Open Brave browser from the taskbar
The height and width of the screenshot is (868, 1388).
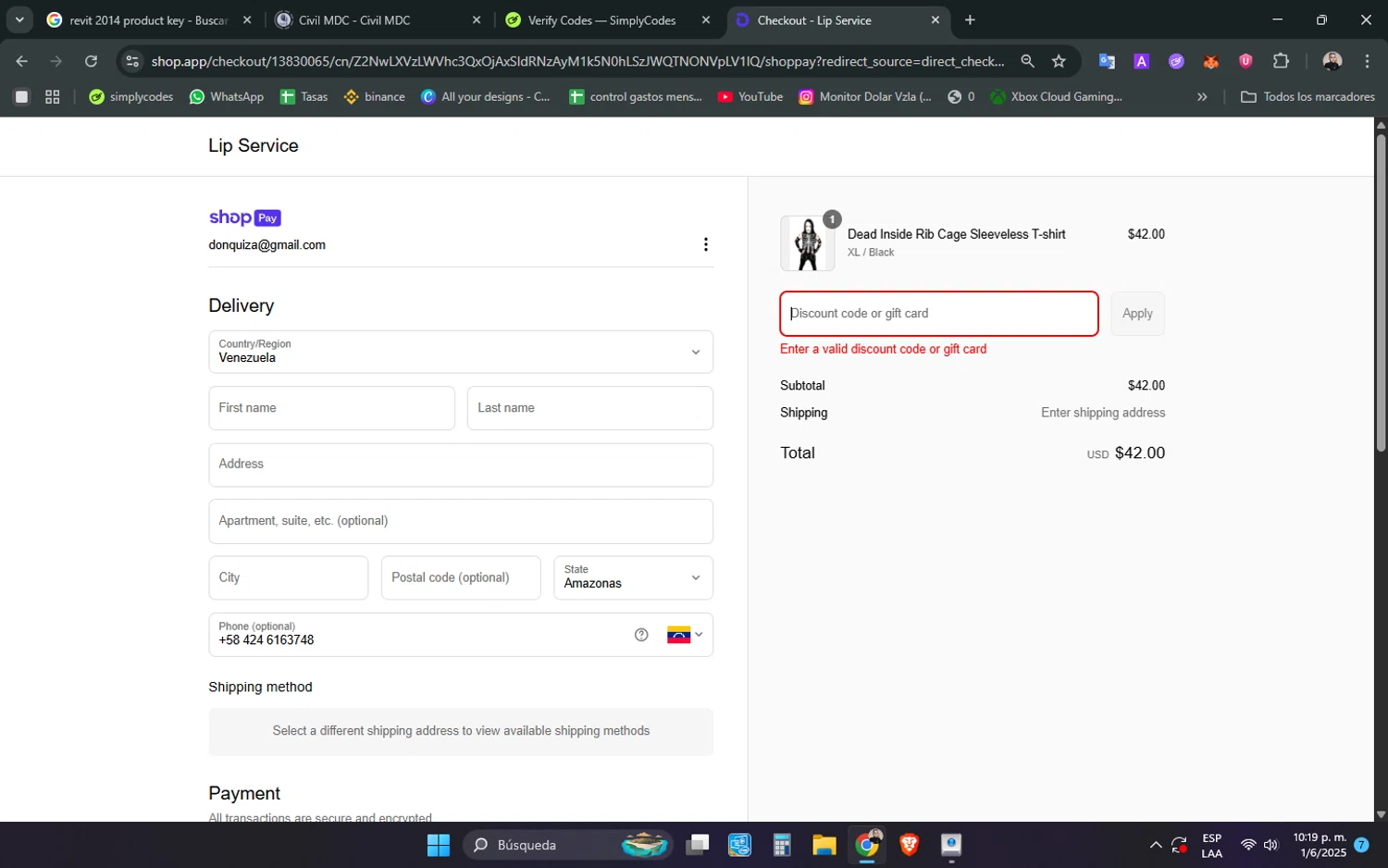coord(909,845)
